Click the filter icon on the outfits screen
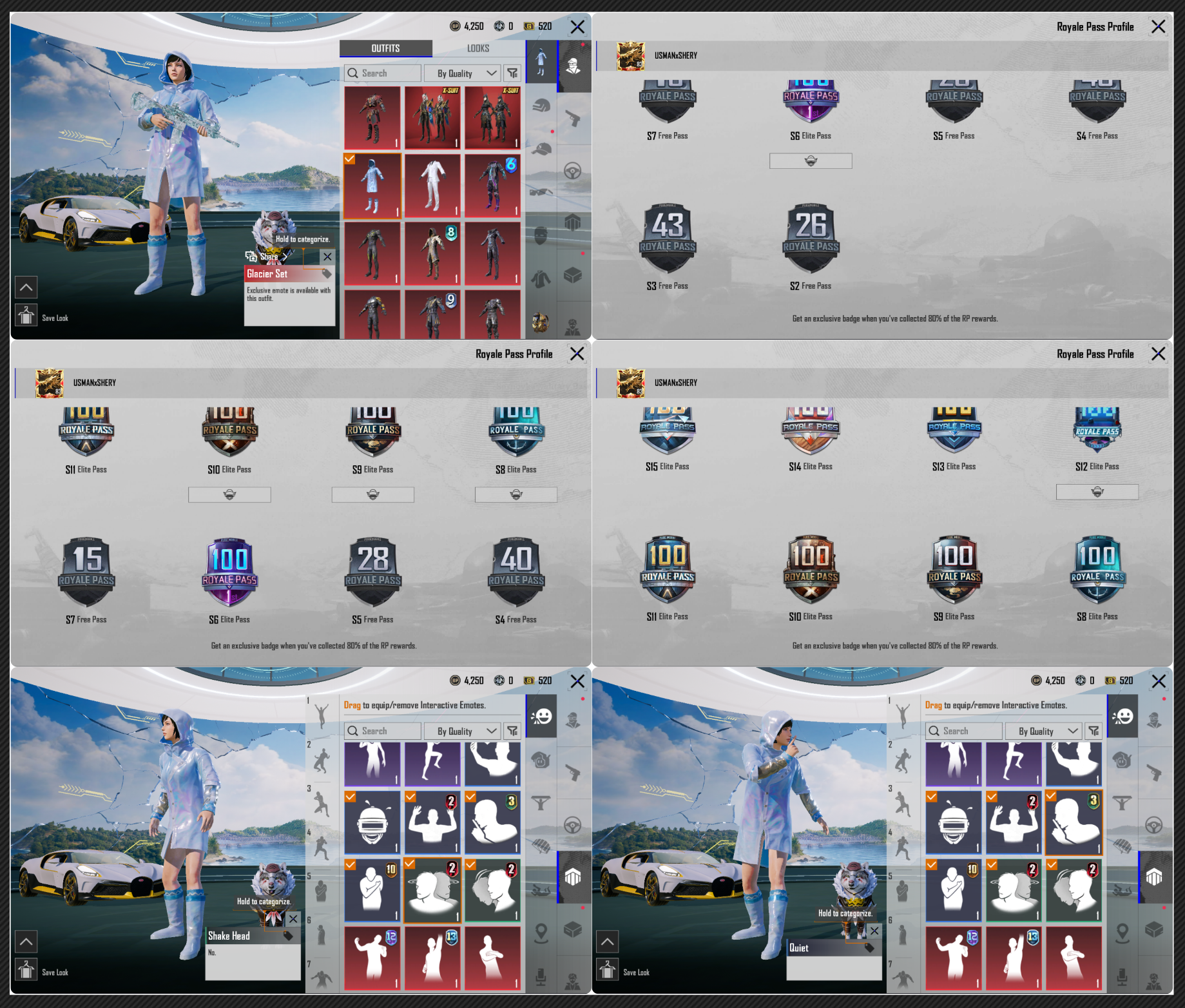Viewport: 1185px width, 1008px height. (513, 73)
